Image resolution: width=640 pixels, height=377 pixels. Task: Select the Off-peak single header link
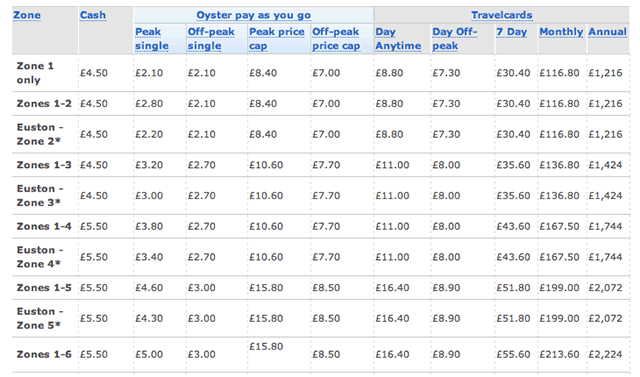point(211,39)
